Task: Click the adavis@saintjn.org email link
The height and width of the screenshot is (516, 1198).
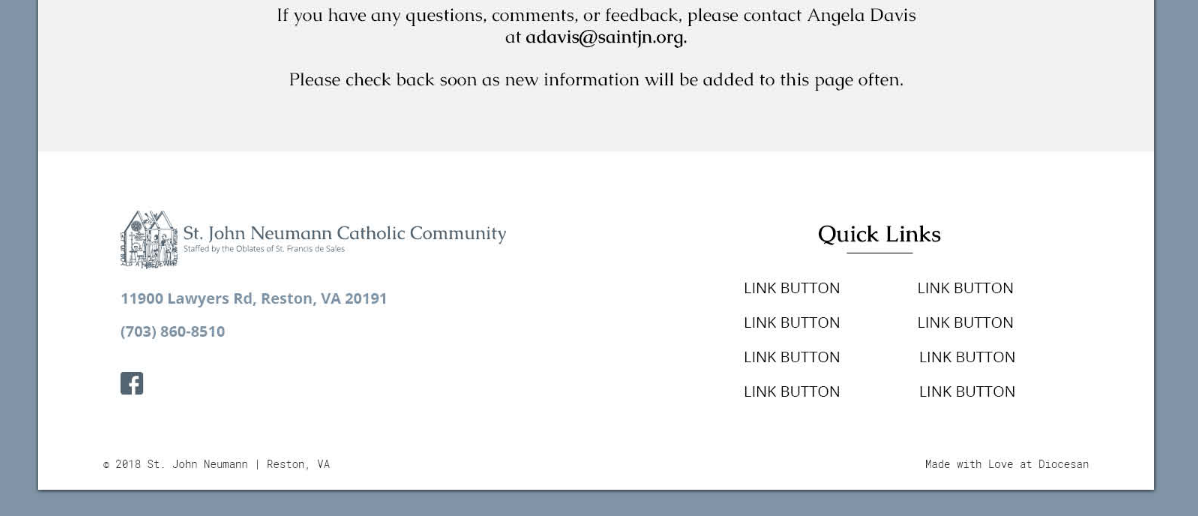Action: pyautogui.click(x=606, y=38)
